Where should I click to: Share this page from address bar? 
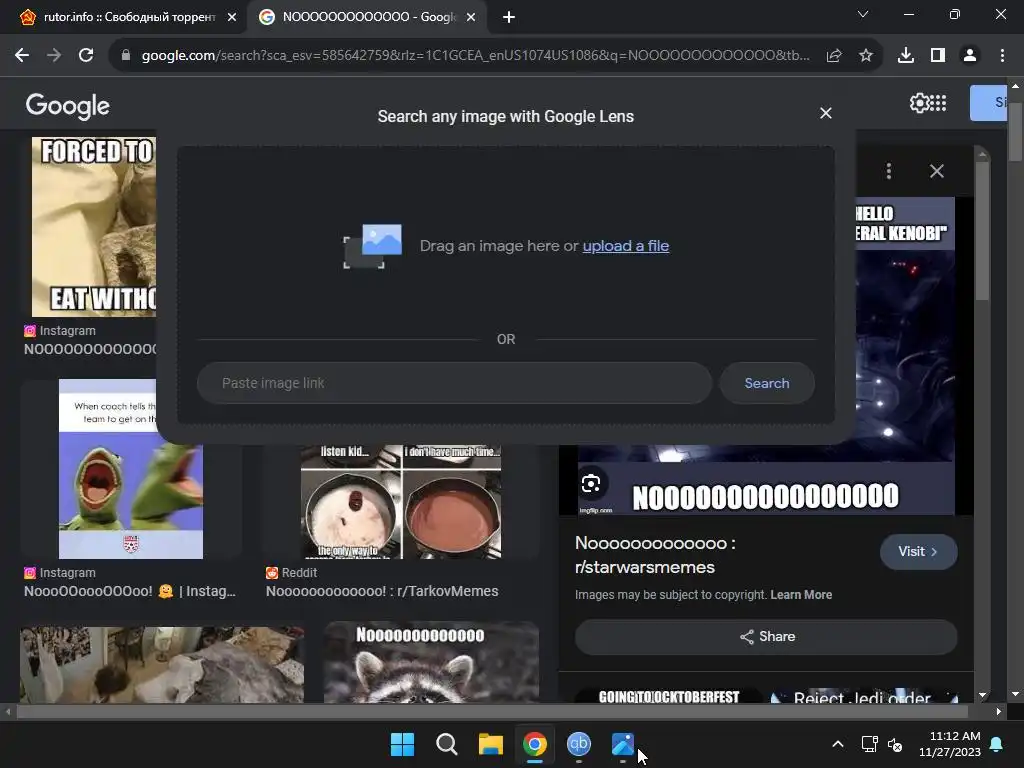(834, 56)
